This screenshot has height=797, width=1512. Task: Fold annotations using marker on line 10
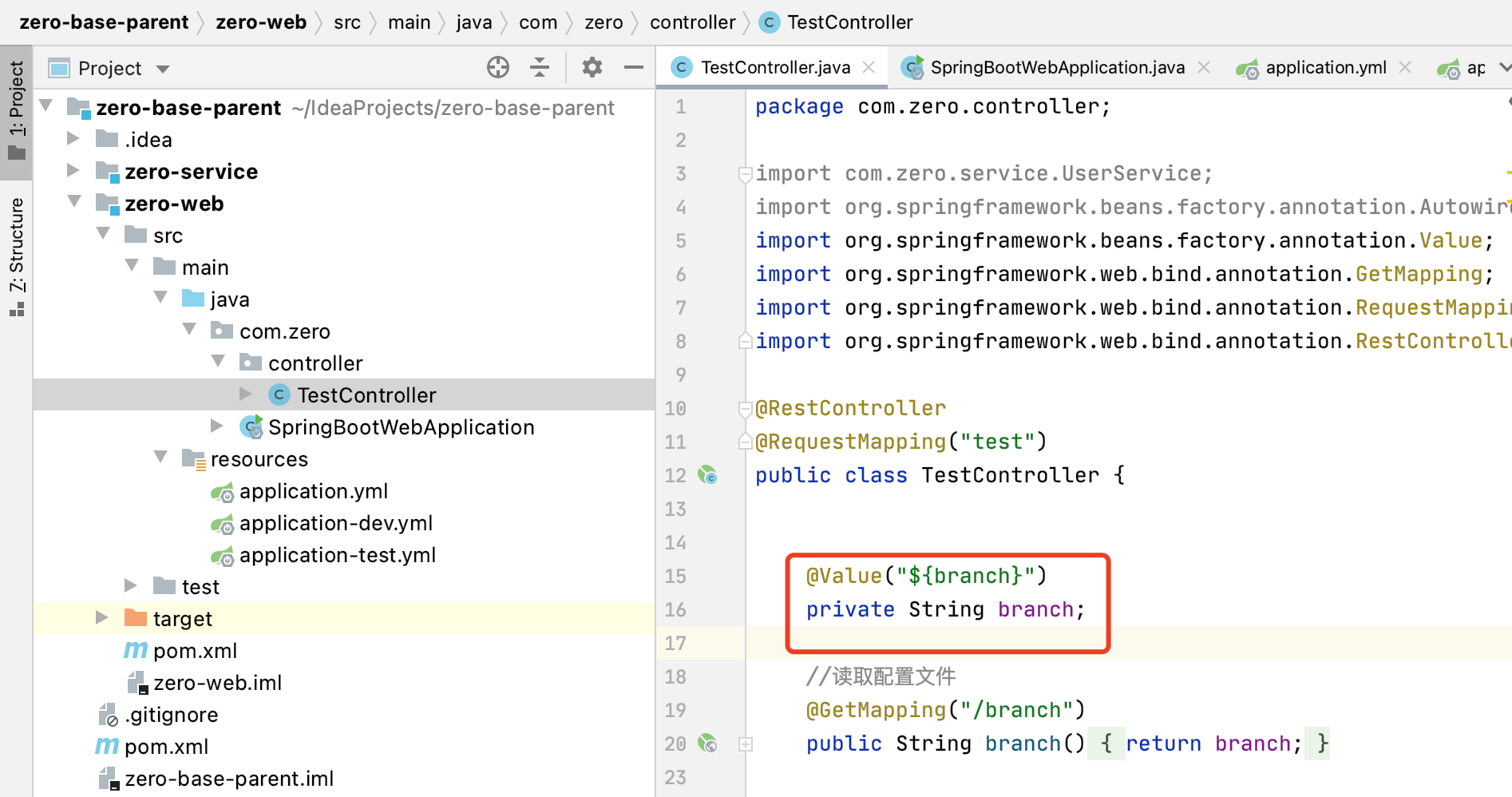click(x=746, y=408)
